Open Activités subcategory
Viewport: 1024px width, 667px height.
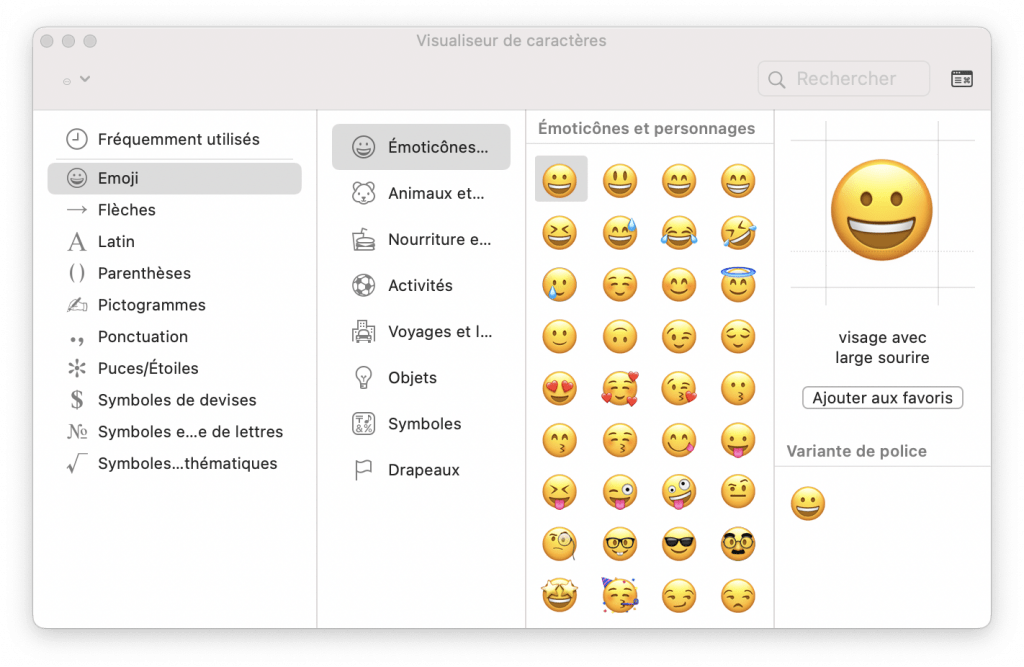pyautogui.click(x=421, y=285)
